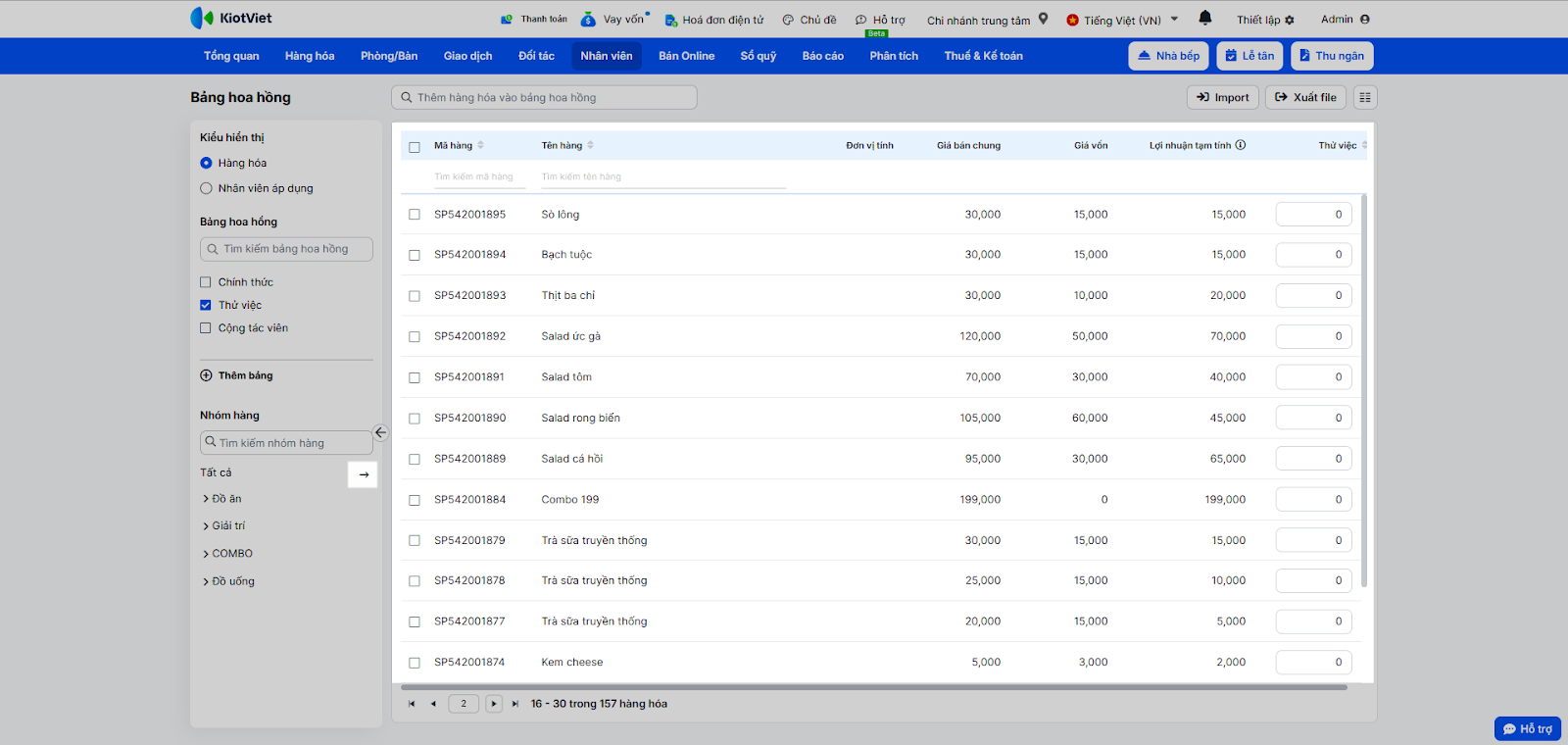Click the collapse sidebar arrow icon
This screenshot has height=745, width=1568.
[380, 432]
